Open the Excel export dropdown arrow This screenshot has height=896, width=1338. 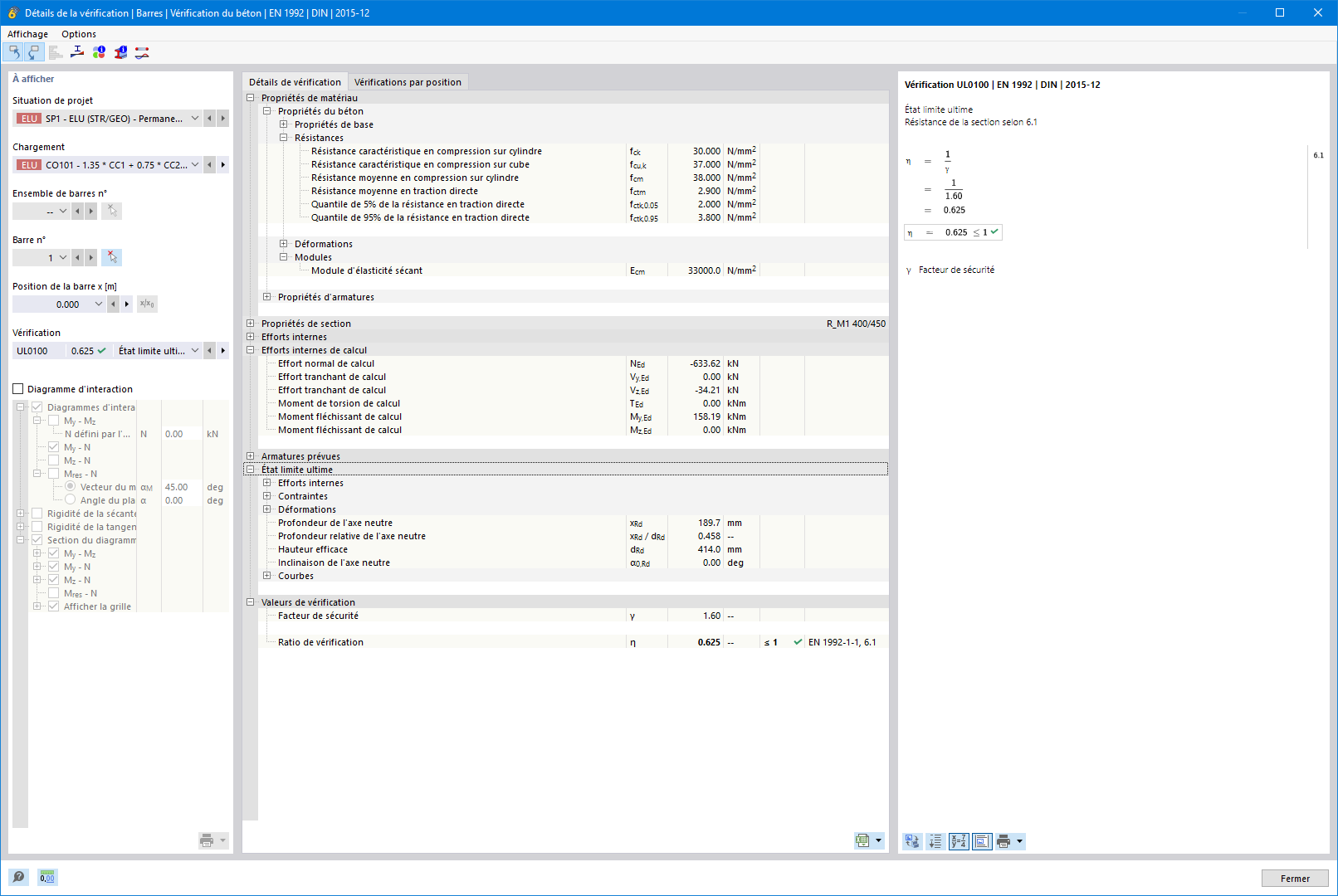(x=879, y=841)
